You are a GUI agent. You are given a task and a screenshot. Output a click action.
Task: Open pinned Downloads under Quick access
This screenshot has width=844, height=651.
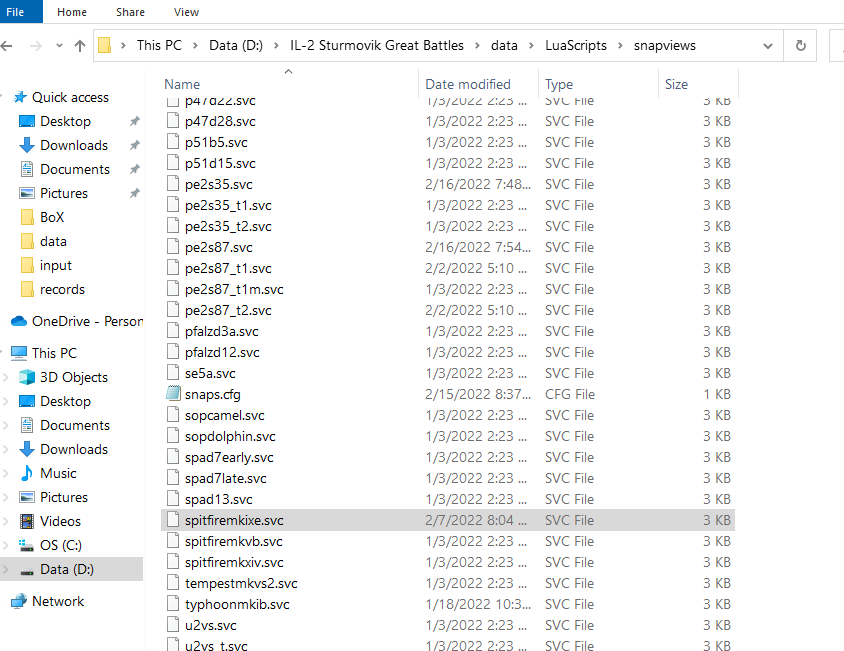pos(74,145)
